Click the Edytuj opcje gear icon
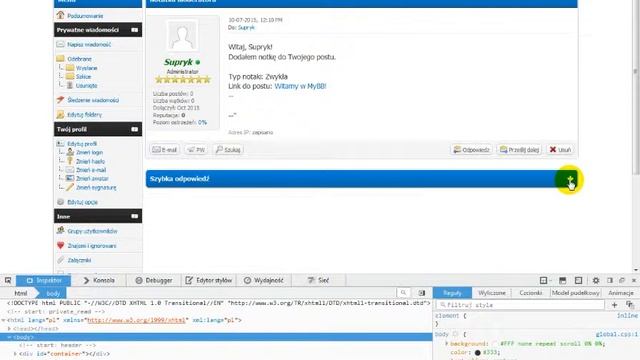 pyautogui.click(x=60, y=202)
